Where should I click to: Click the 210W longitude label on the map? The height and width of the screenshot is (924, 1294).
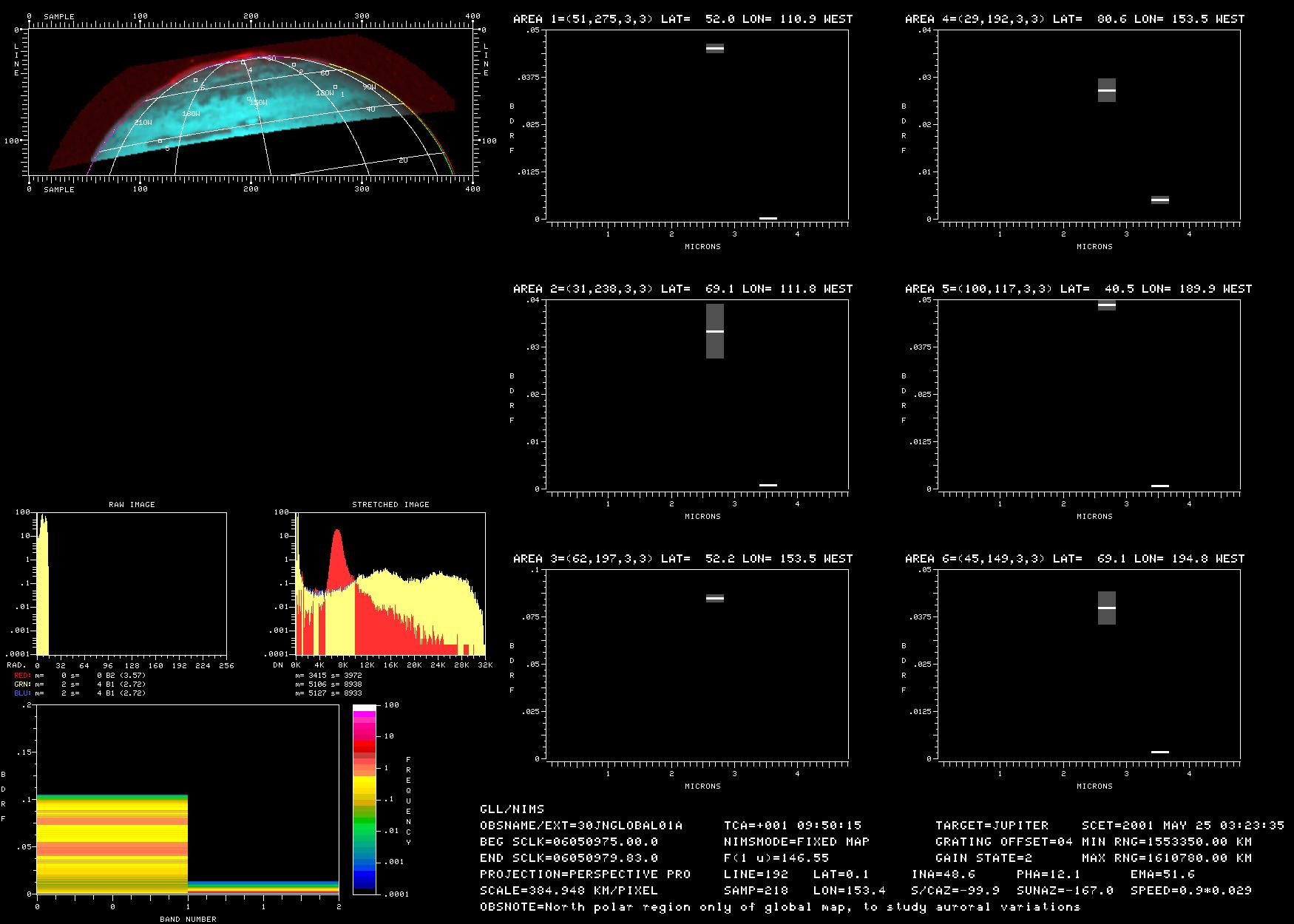click(x=143, y=122)
